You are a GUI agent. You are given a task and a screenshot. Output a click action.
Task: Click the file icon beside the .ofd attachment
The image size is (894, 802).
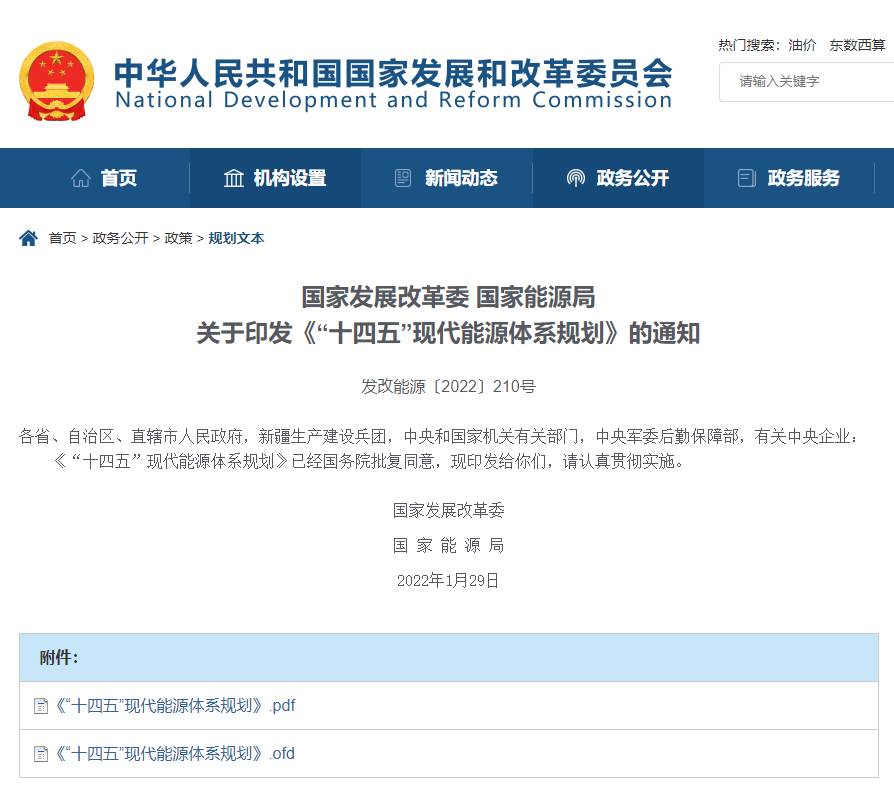click(41, 754)
